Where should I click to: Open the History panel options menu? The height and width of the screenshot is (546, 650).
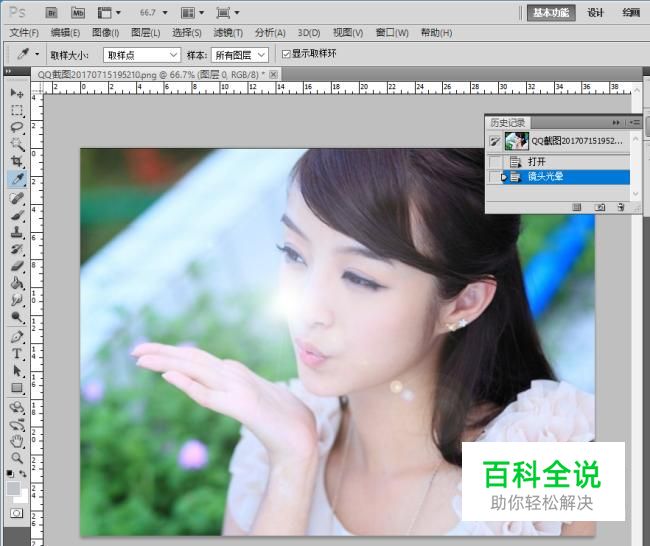pyautogui.click(x=635, y=122)
